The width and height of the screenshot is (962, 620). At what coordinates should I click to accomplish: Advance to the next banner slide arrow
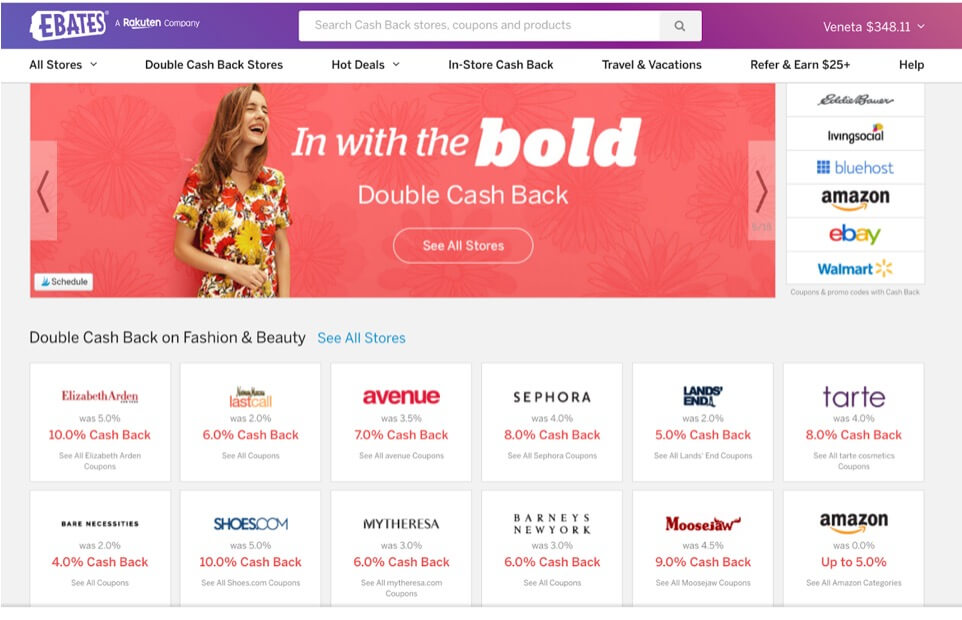tap(761, 191)
